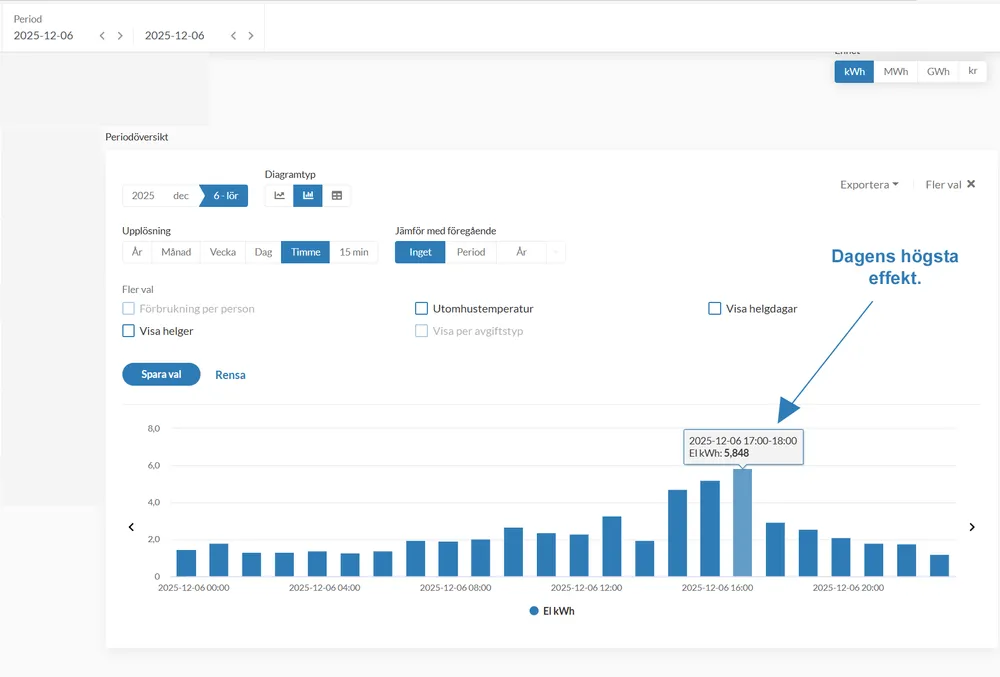This screenshot has height=677, width=1000.
Task: Open the Exportera dropdown menu
Action: coord(869,185)
